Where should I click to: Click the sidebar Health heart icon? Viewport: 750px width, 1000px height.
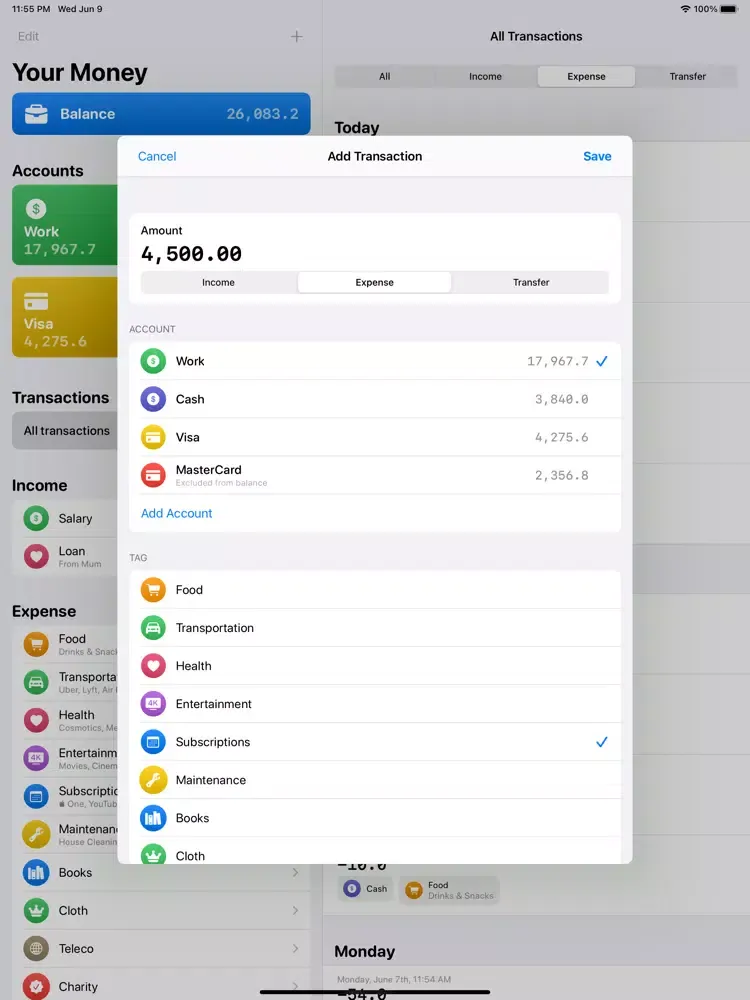click(36, 720)
